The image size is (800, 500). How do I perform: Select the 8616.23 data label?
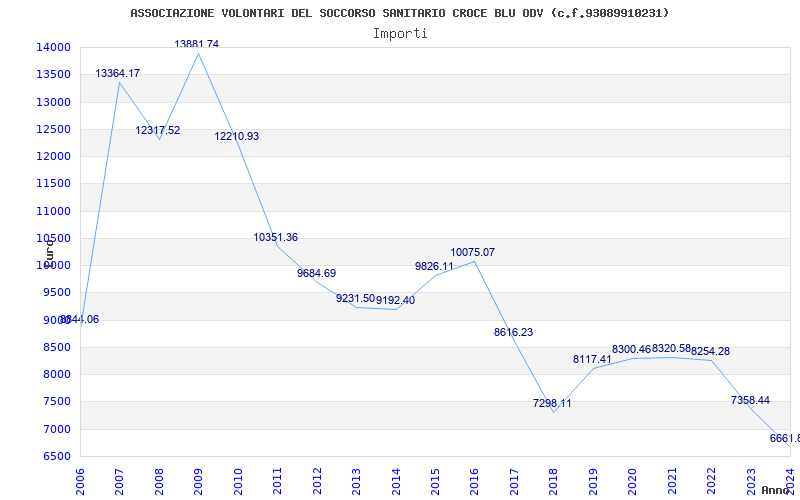[x=513, y=333]
